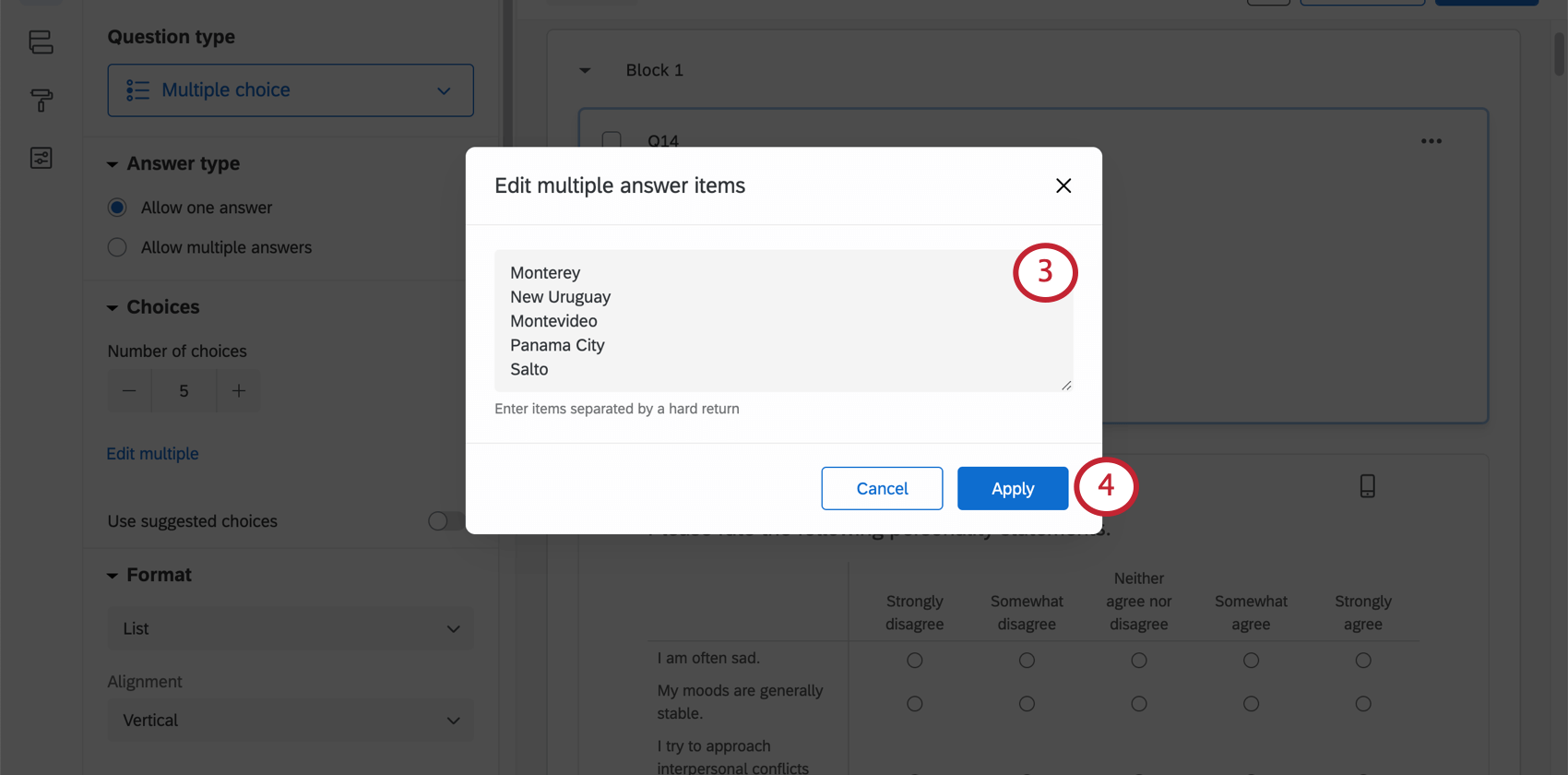Open the Multiple choice question type dropdown
The image size is (1568, 775).
[291, 90]
